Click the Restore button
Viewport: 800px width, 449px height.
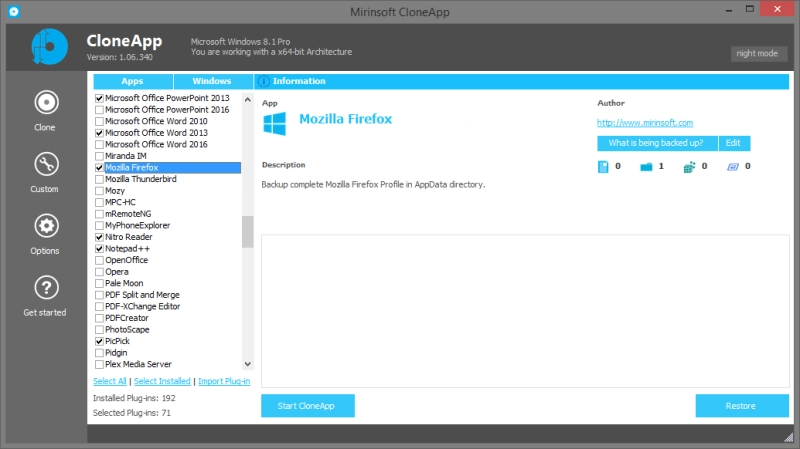coord(742,406)
